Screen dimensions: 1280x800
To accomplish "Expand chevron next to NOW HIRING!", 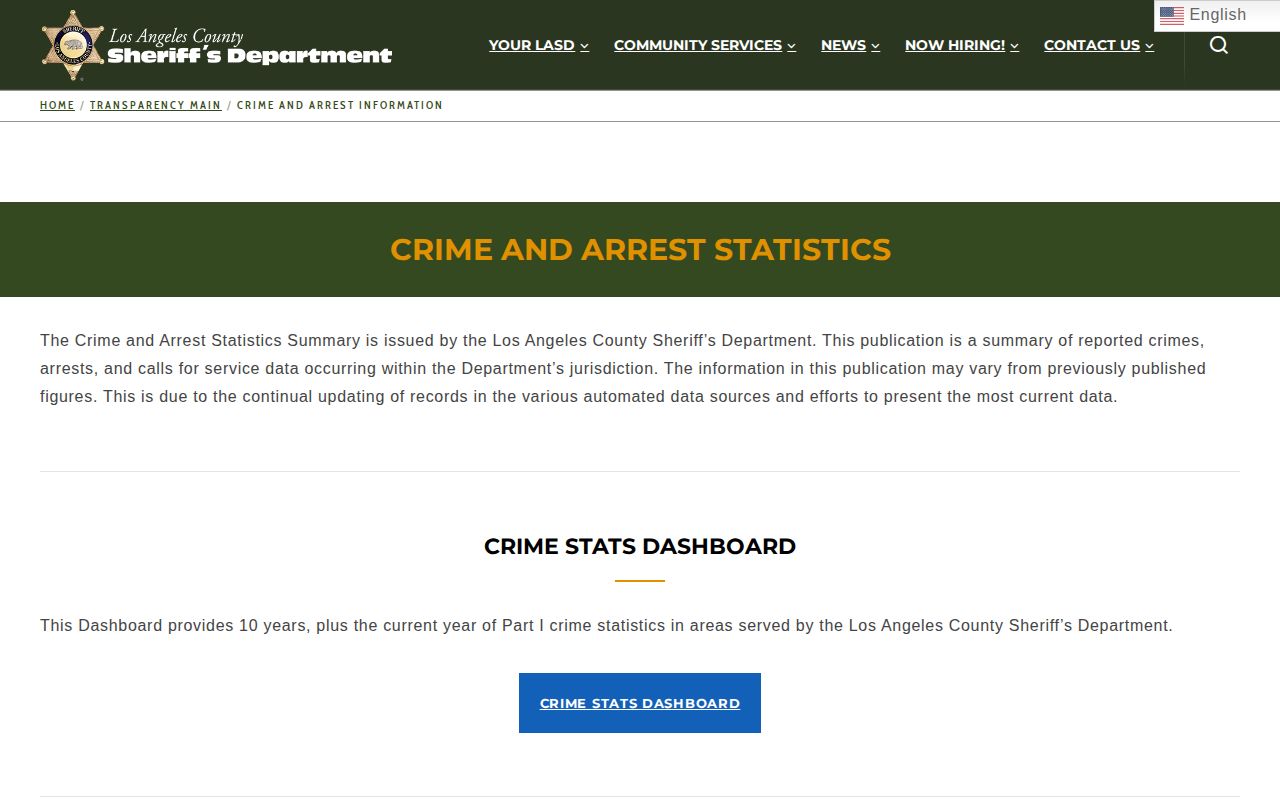I will tap(1014, 46).
